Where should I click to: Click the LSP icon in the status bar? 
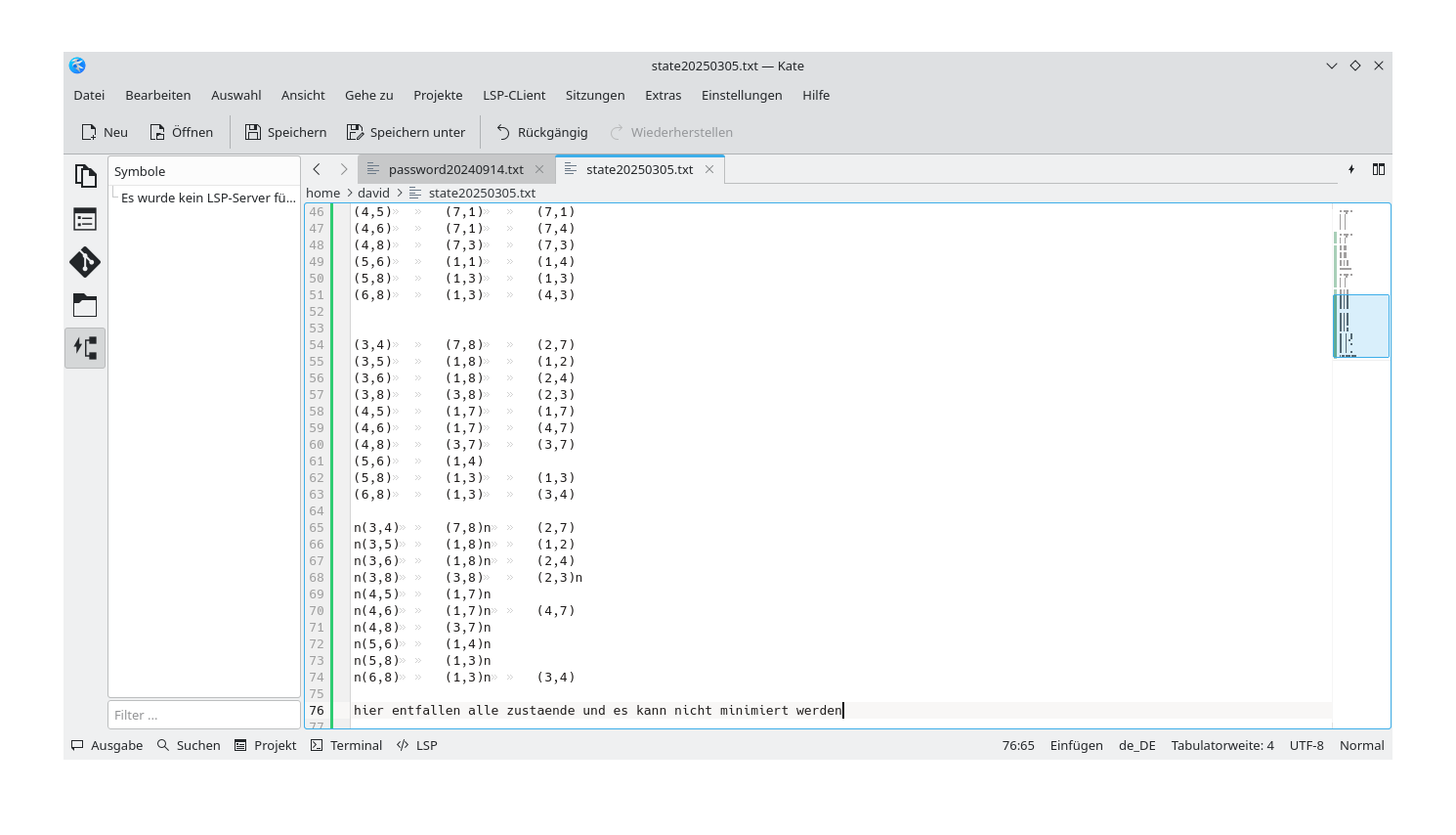tap(416, 745)
